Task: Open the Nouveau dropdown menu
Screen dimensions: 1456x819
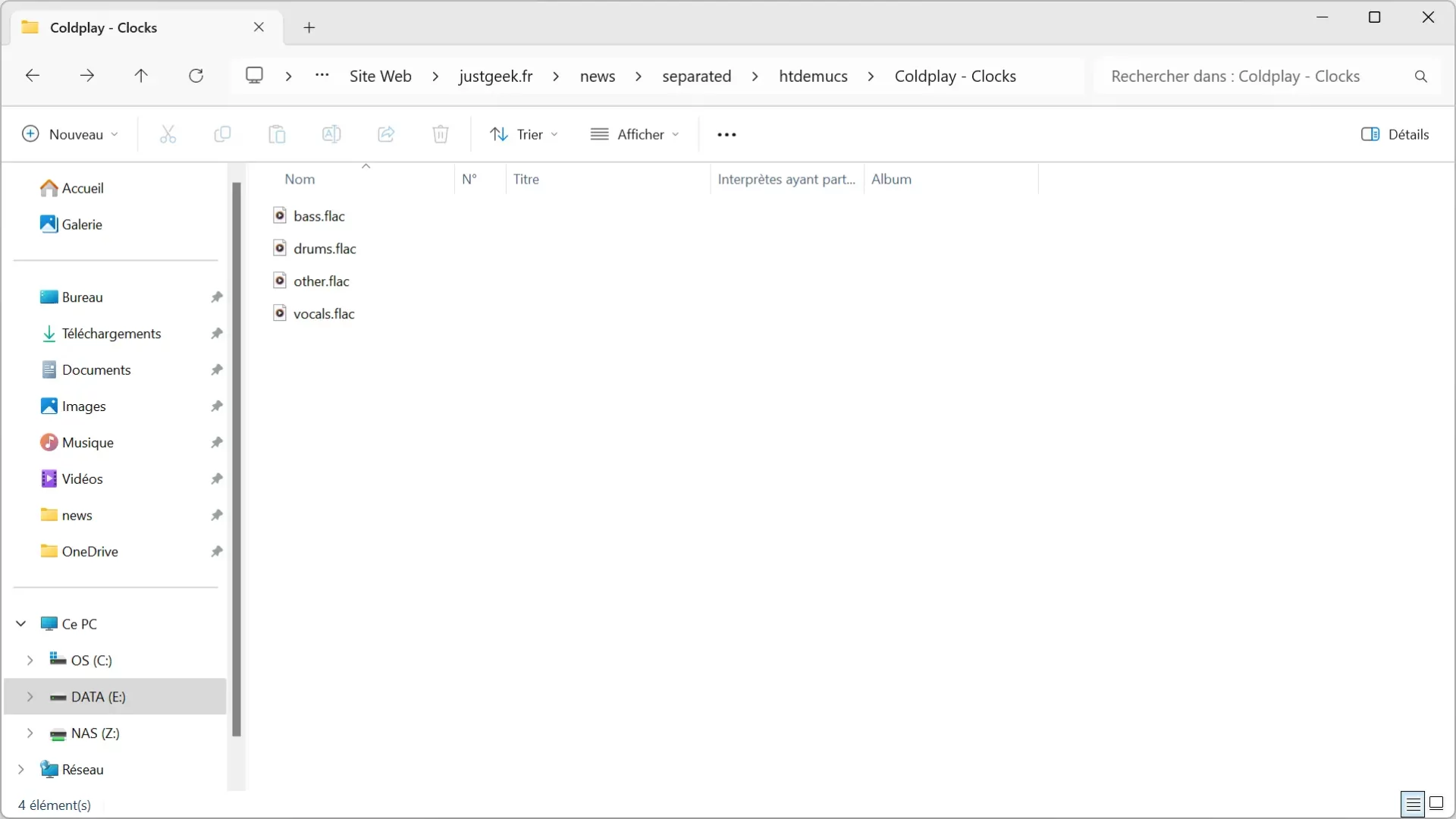Action: [71, 134]
